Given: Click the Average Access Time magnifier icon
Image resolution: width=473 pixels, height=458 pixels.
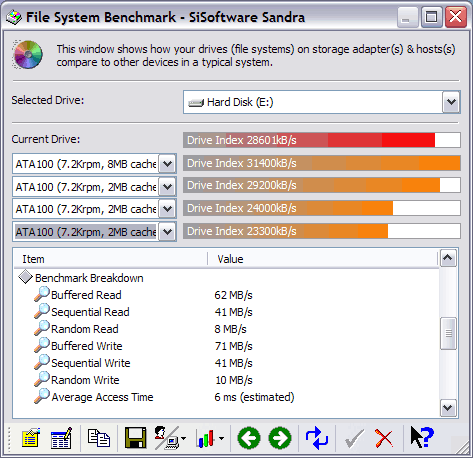Looking at the screenshot, I should pyautogui.click(x=42, y=396).
